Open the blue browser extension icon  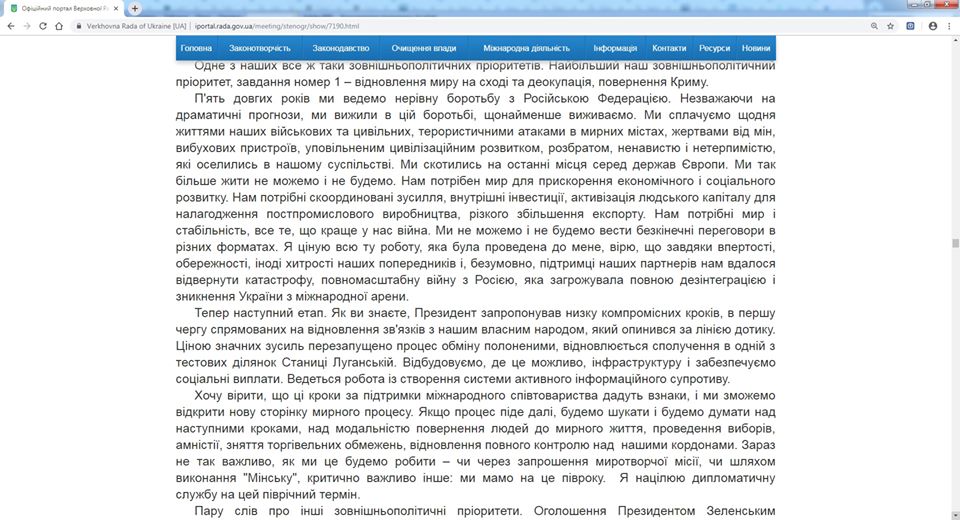pos(910,25)
